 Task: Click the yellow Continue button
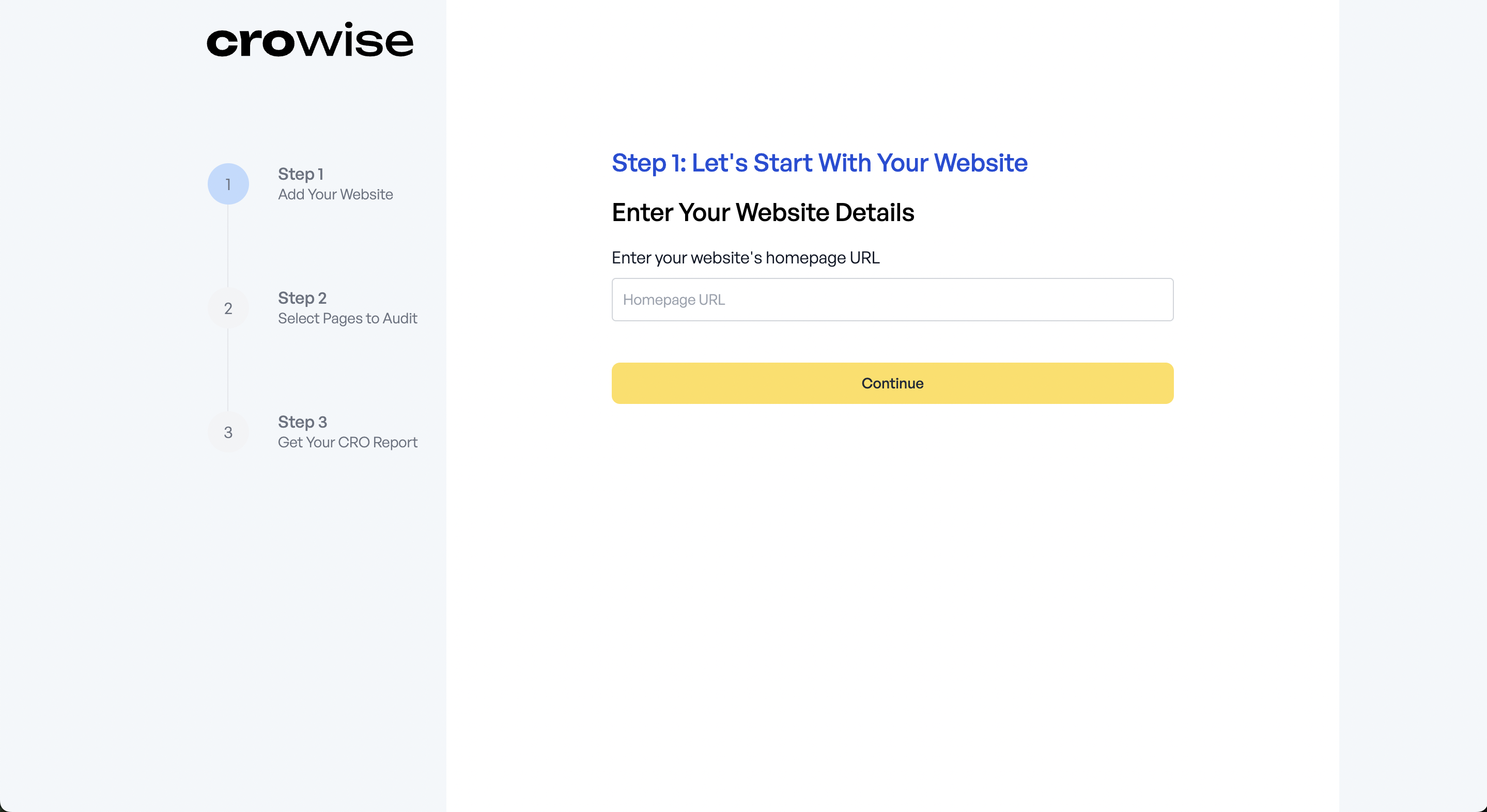pyautogui.click(x=892, y=383)
